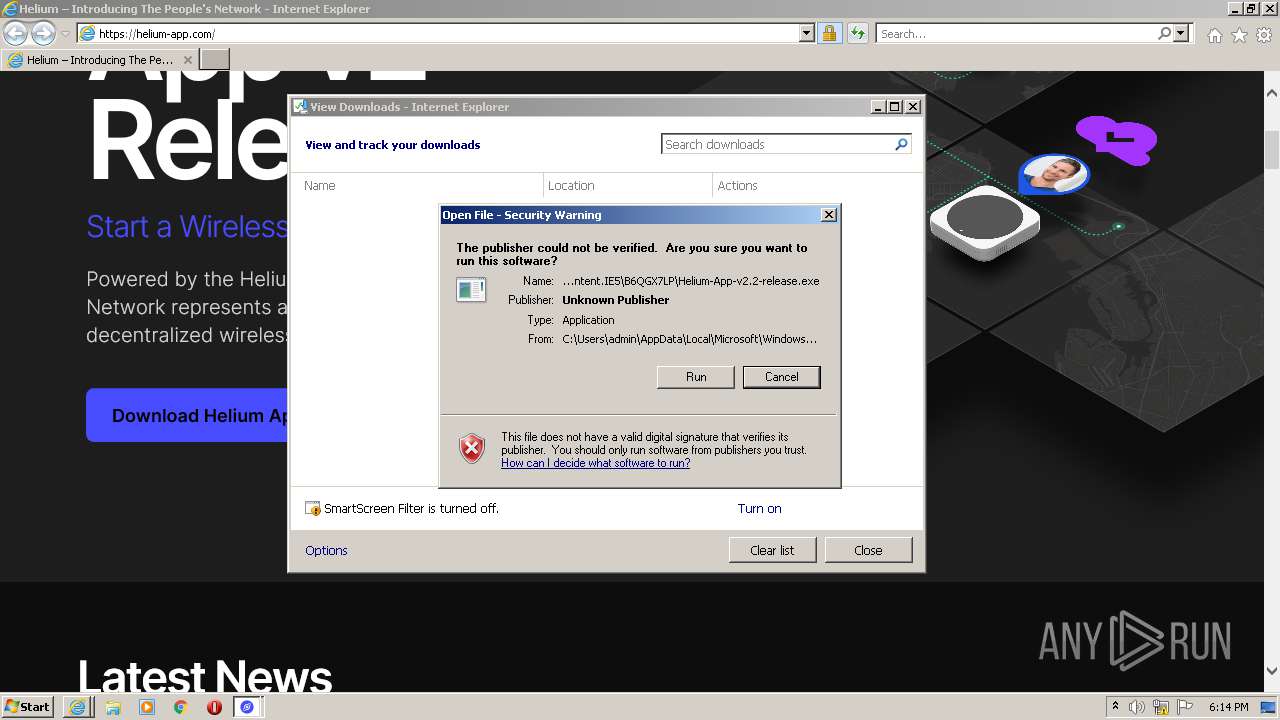Open the Favorites star icon

pyautogui.click(x=1239, y=35)
